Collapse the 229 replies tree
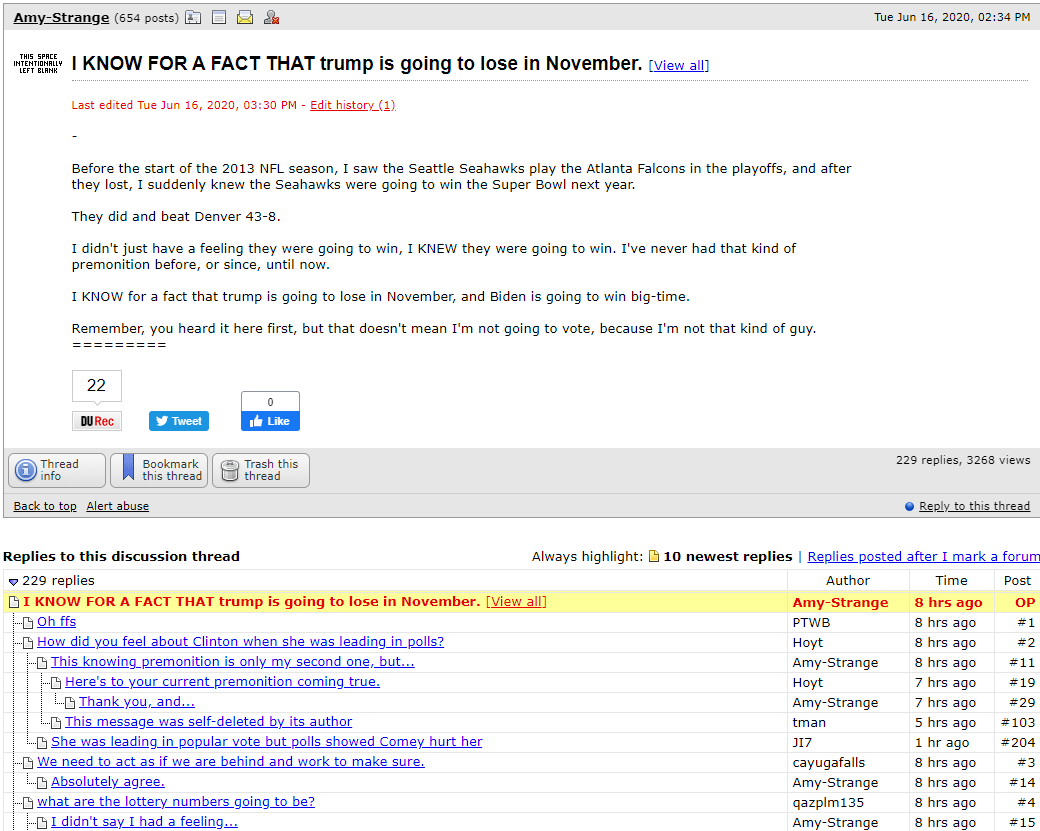This screenshot has width=1040, height=831. (x=13, y=582)
